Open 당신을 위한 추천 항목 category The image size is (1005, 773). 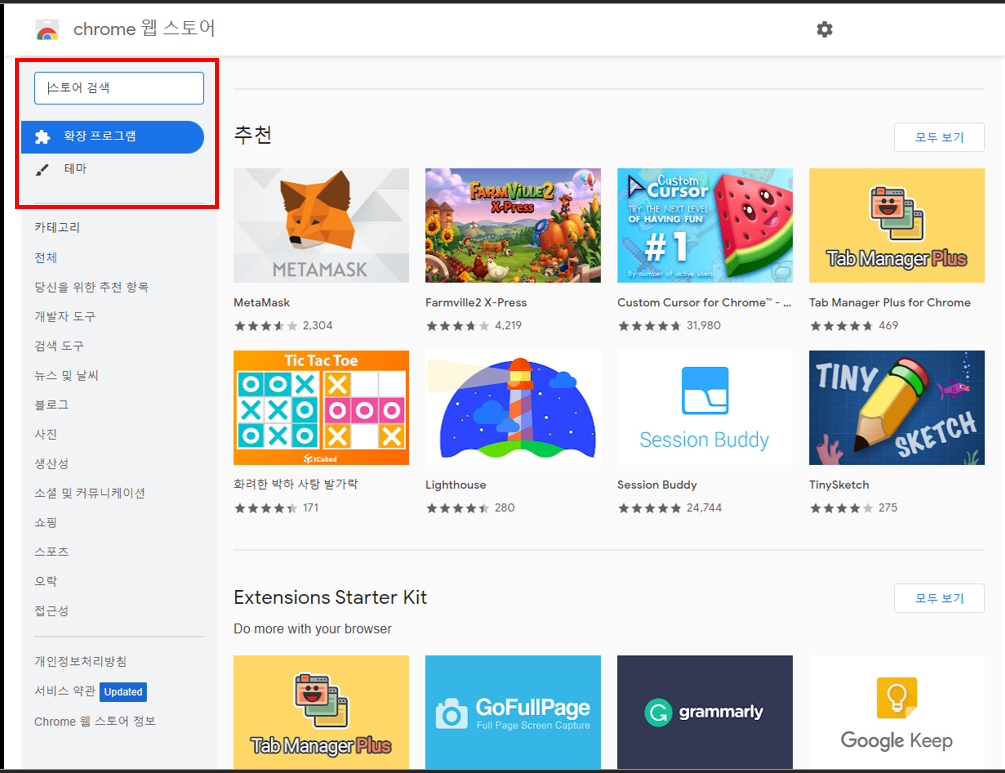tap(91, 287)
